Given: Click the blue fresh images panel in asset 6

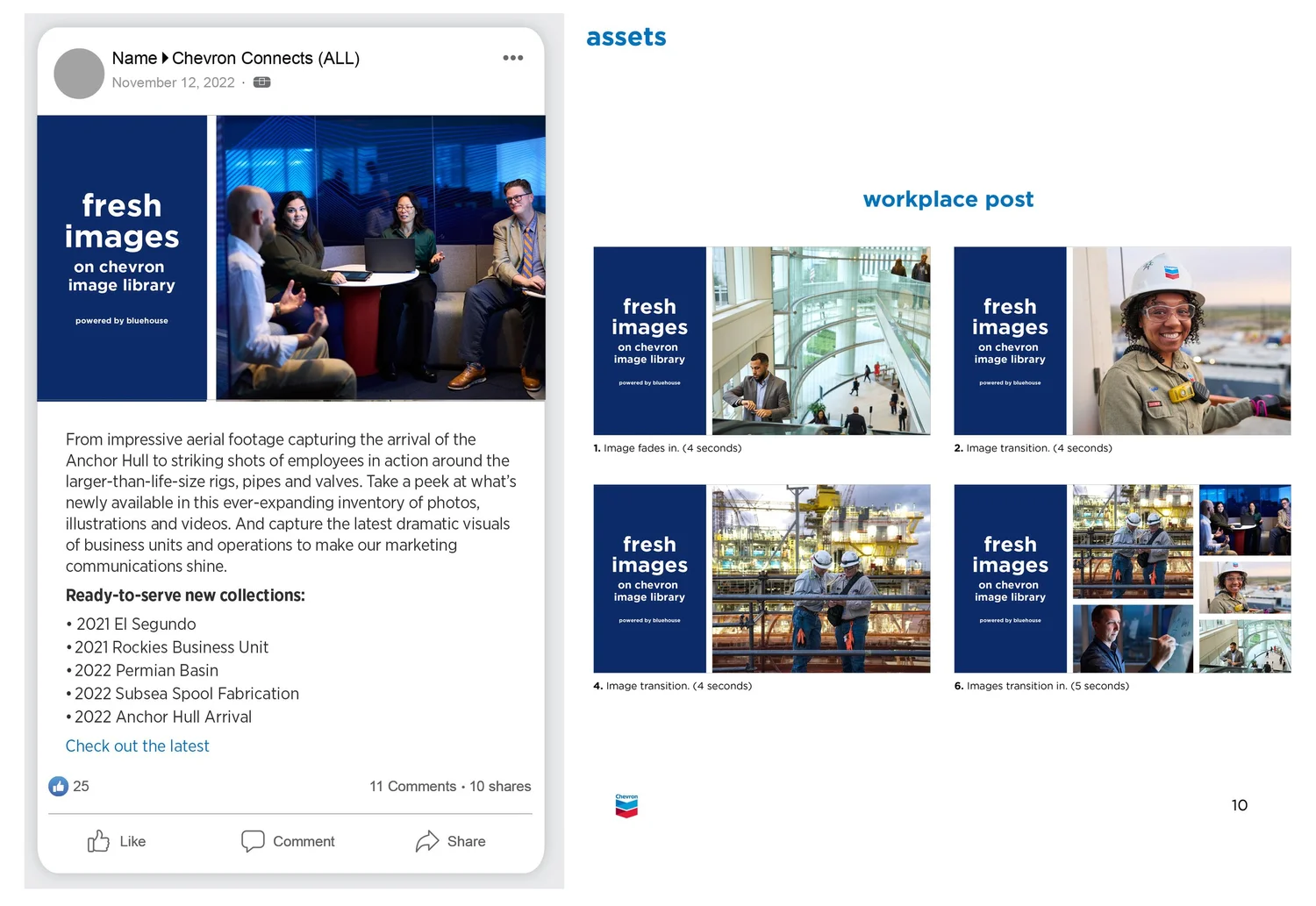Looking at the screenshot, I should click(x=1011, y=579).
